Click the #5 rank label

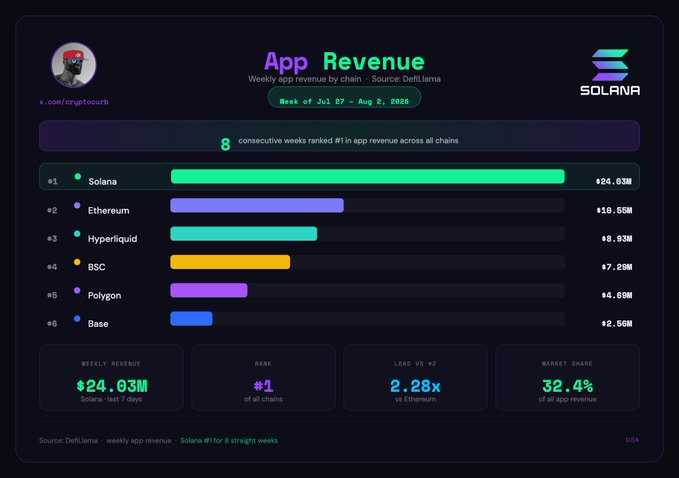click(x=52, y=295)
